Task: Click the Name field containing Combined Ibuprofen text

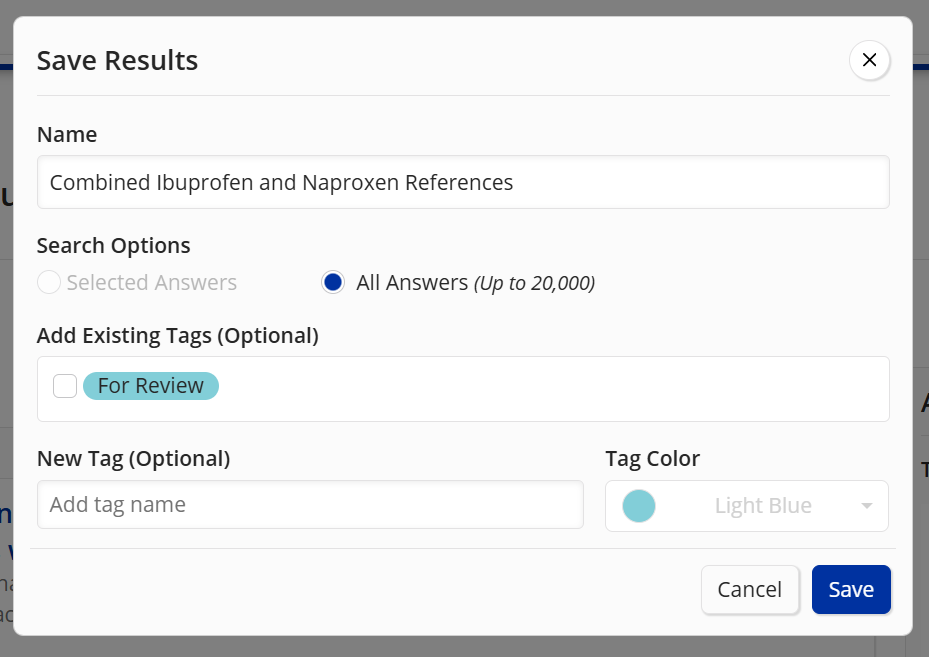Action: pyautogui.click(x=463, y=182)
